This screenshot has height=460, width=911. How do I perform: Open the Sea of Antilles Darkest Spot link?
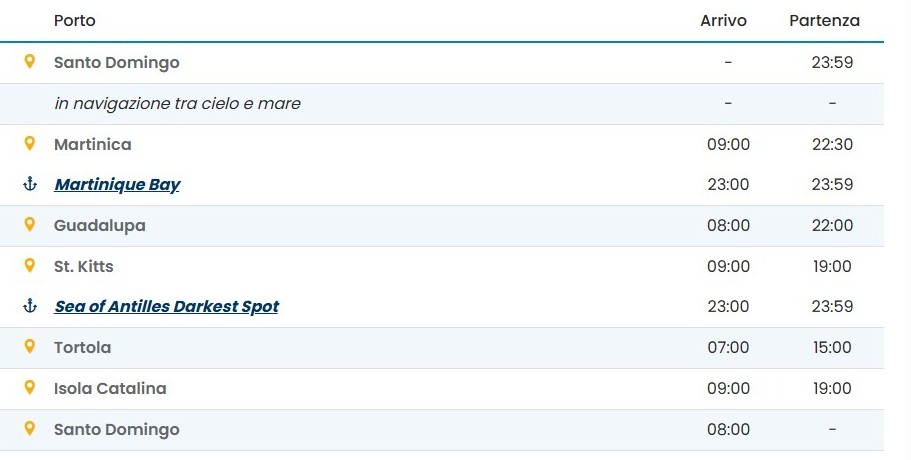[166, 307]
